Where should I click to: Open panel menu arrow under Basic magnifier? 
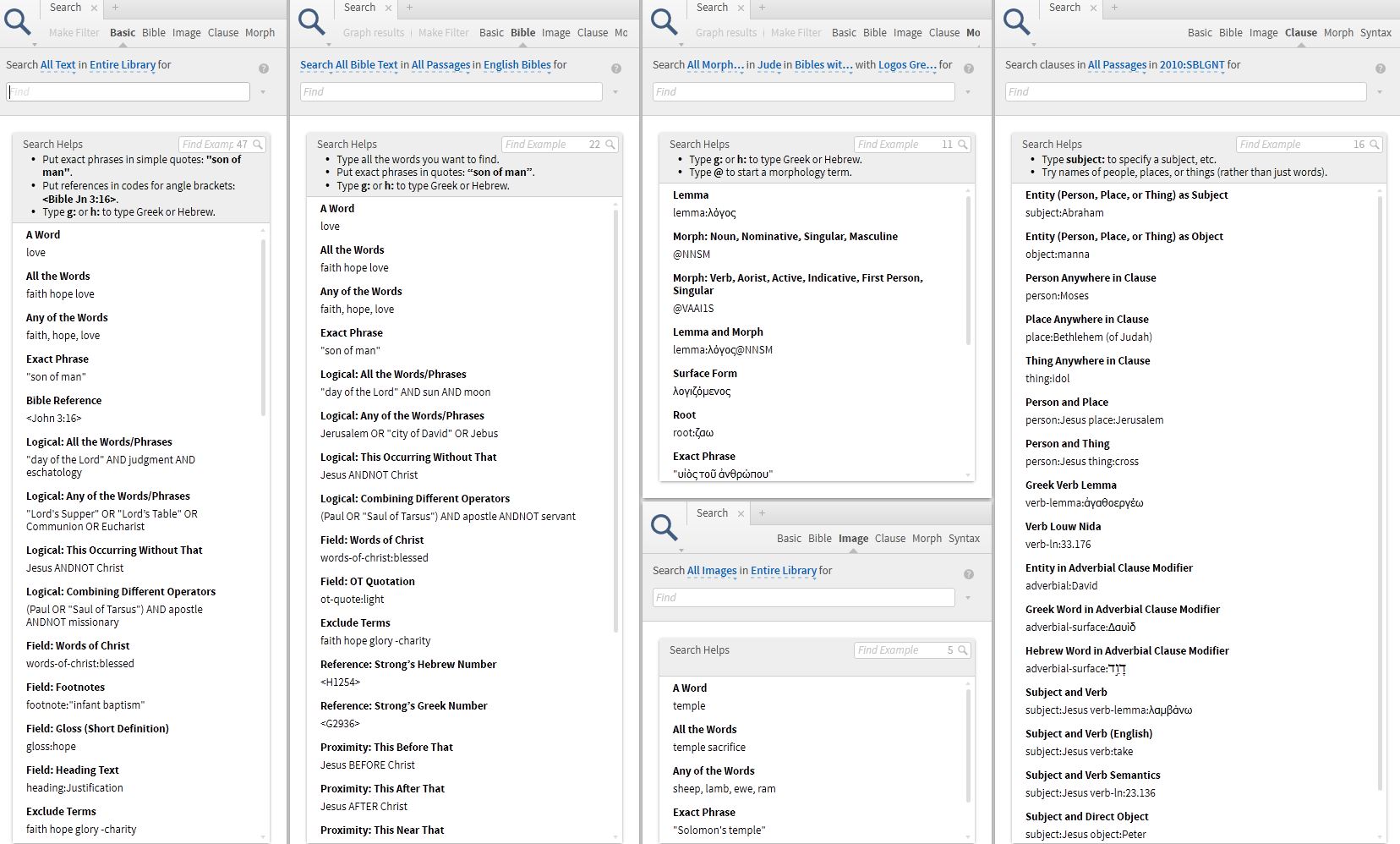tap(34, 44)
